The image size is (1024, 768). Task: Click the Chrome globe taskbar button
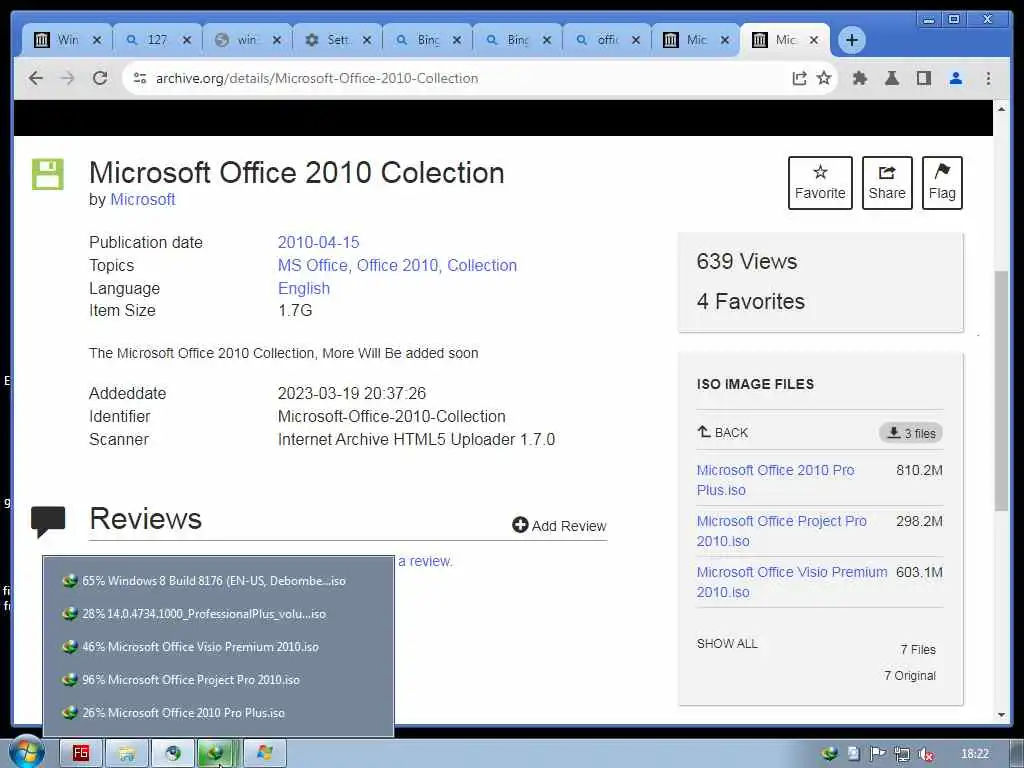point(173,753)
